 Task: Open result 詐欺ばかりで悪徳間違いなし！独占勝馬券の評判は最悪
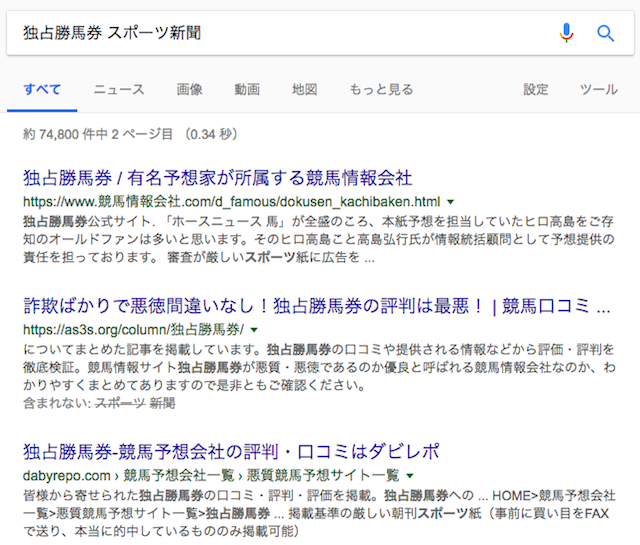pyautogui.click(x=317, y=306)
